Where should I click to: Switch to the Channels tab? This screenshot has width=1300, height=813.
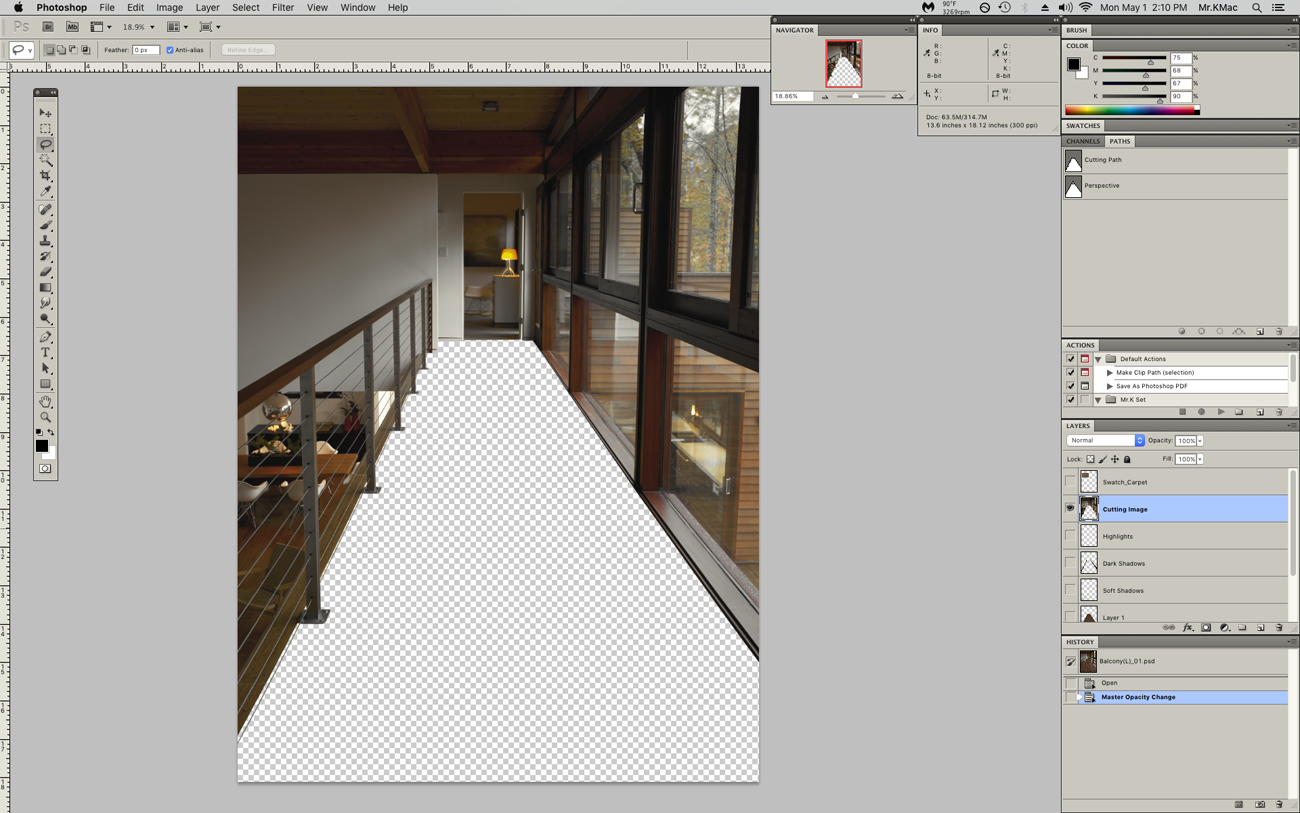coord(1082,141)
